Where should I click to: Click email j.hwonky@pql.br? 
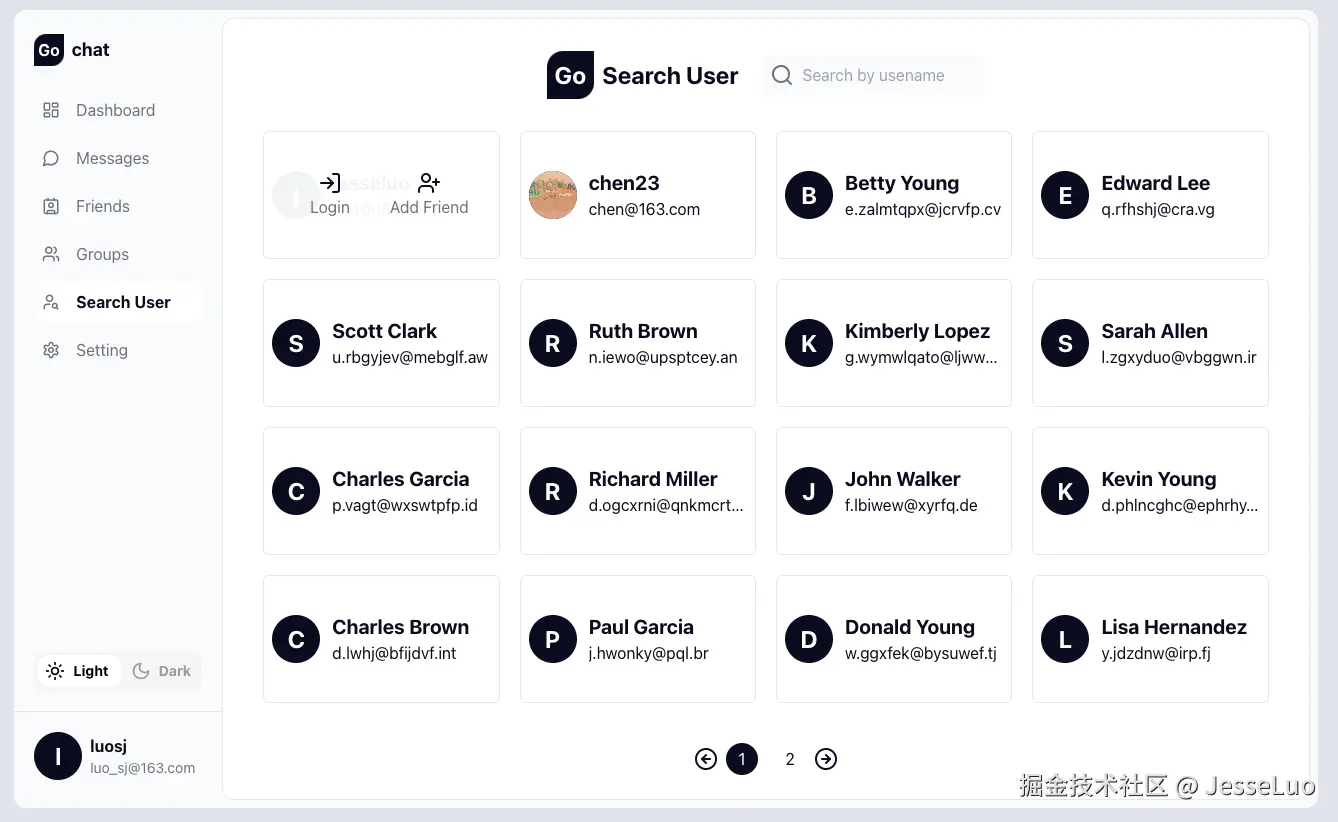click(x=649, y=653)
